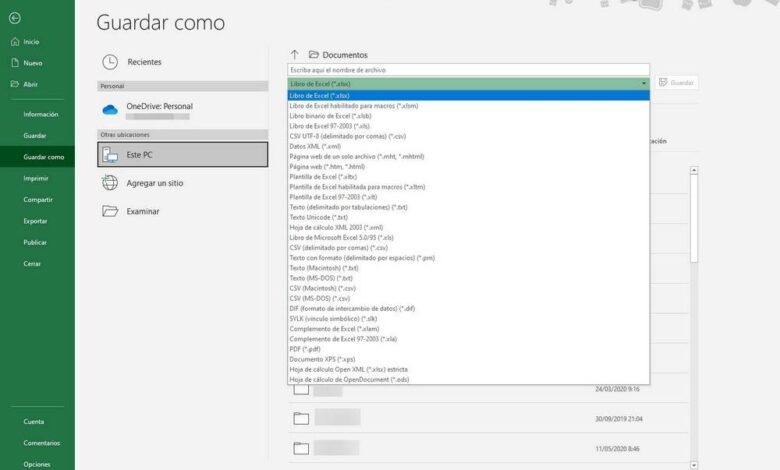Image resolution: width=780 pixels, height=470 pixels.
Task: Select Plantilla de Excel 97-2003 (*.xlt)
Action: tap(469, 197)
